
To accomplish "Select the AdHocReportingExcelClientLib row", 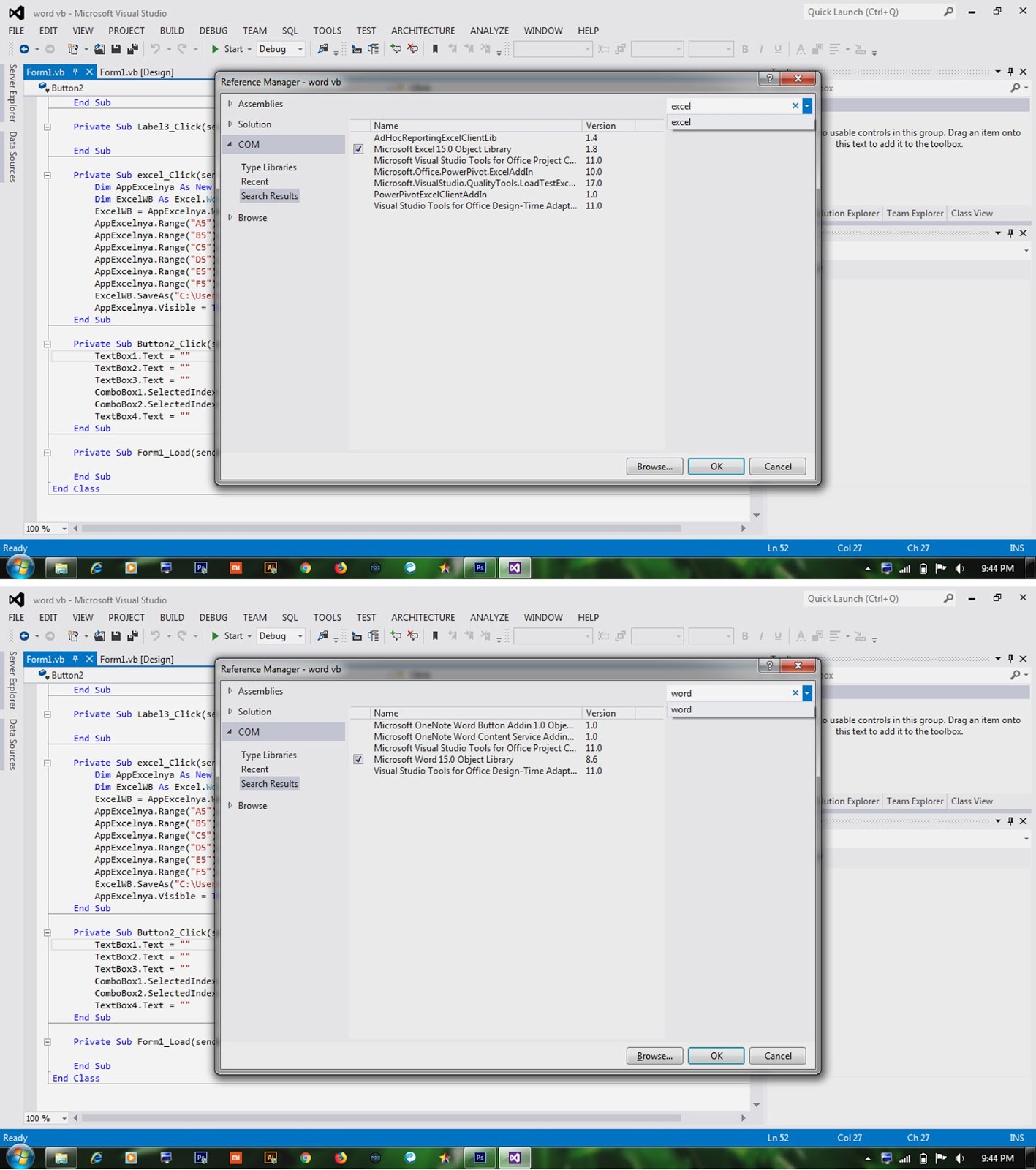I will coord(507,137).
